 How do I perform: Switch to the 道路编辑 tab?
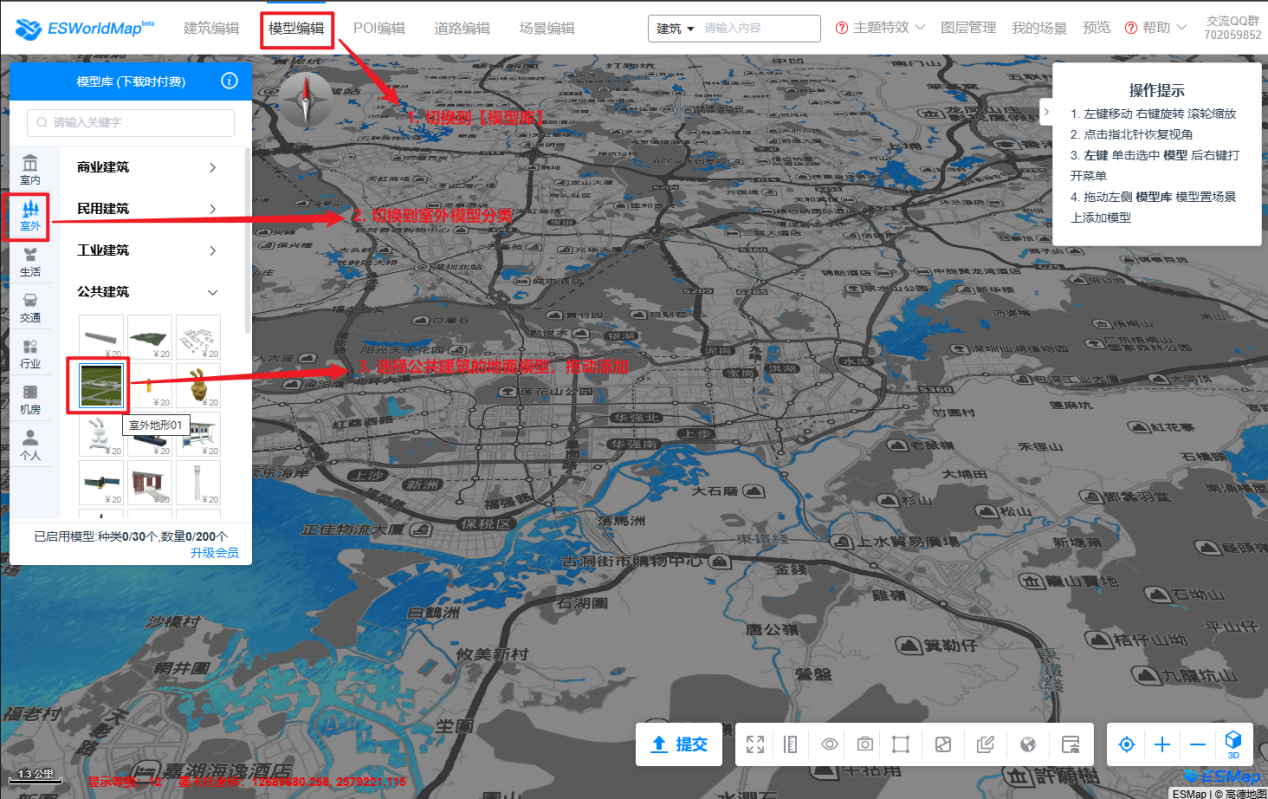[462, 28]
